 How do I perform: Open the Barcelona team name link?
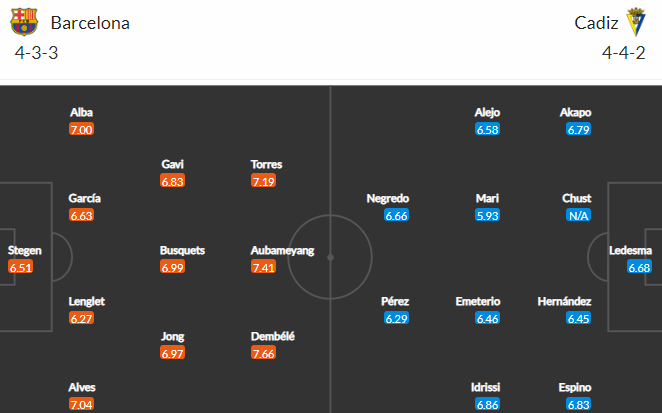pos(90,23)
